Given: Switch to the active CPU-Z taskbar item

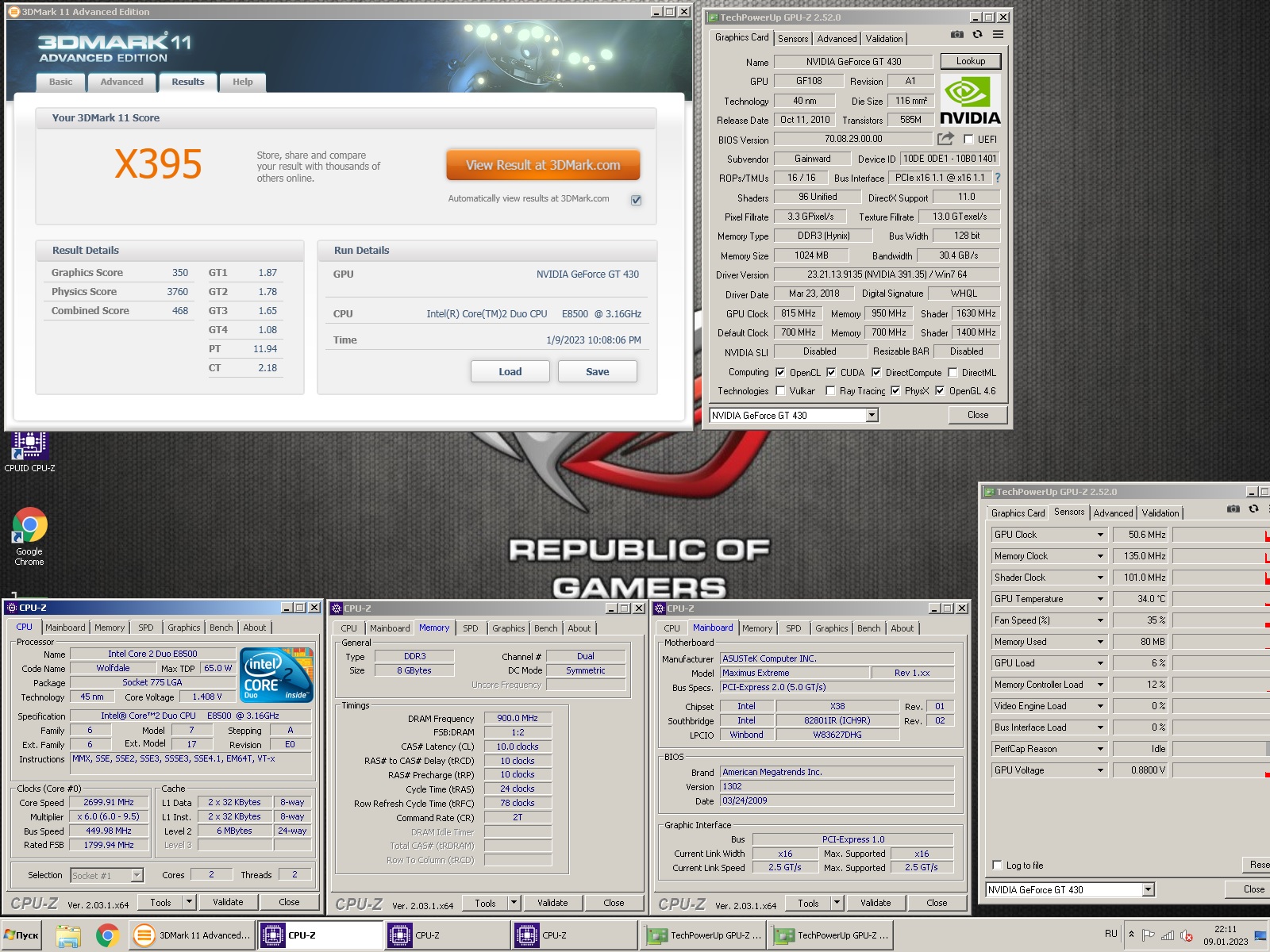Looking at the screenshot, I should [x=321, y=936].
